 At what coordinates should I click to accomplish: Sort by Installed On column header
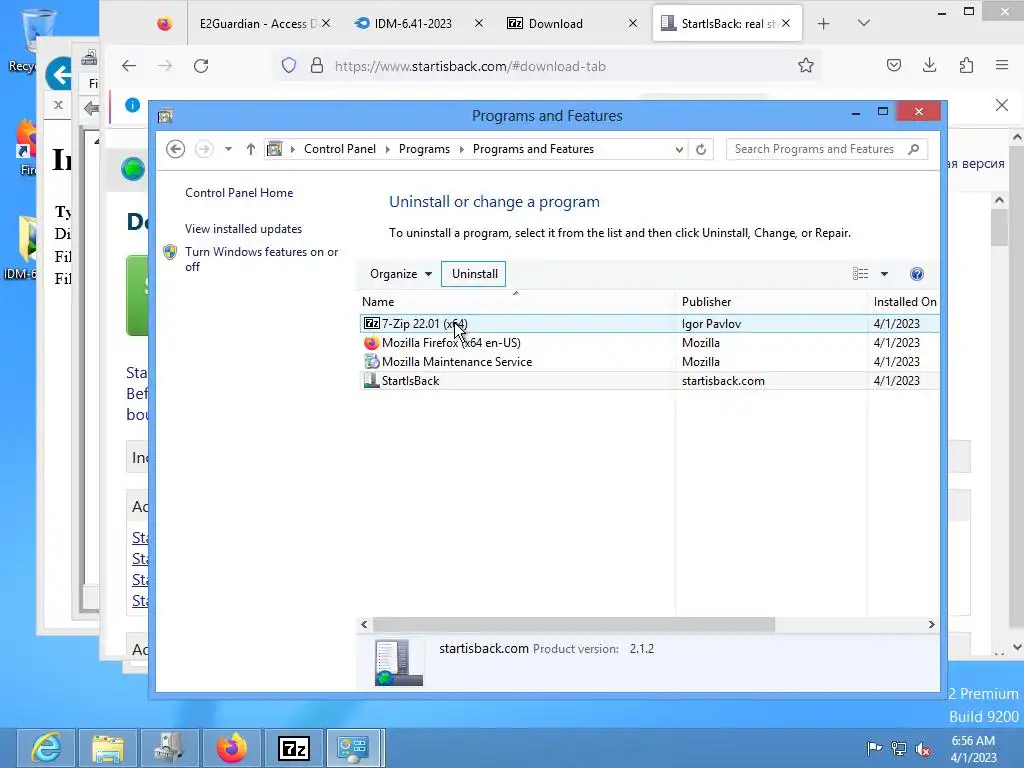click(x=904, y=302)
